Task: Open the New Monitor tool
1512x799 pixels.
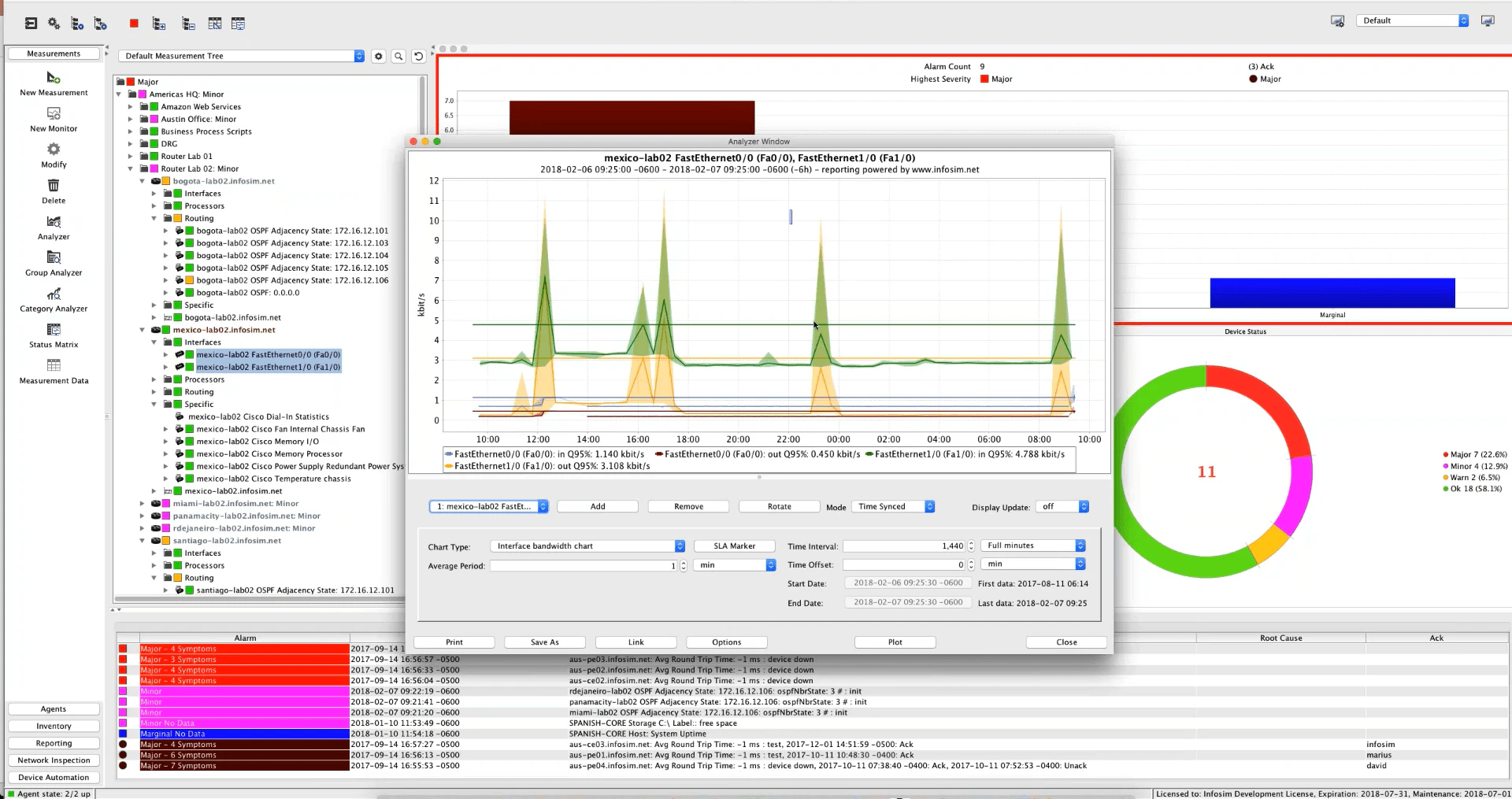Action: (x=53, y=118)
